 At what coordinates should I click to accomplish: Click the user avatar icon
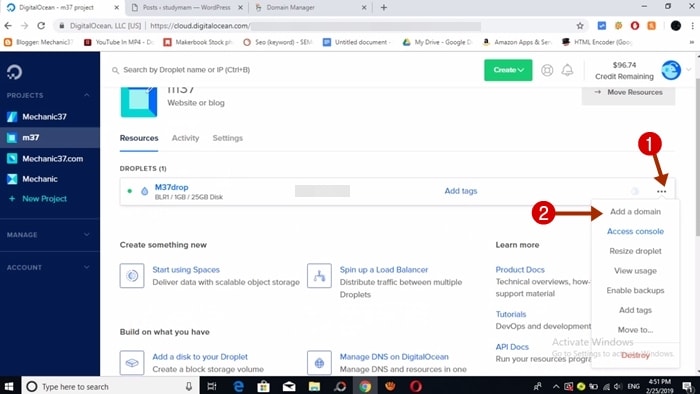[671, 70]
